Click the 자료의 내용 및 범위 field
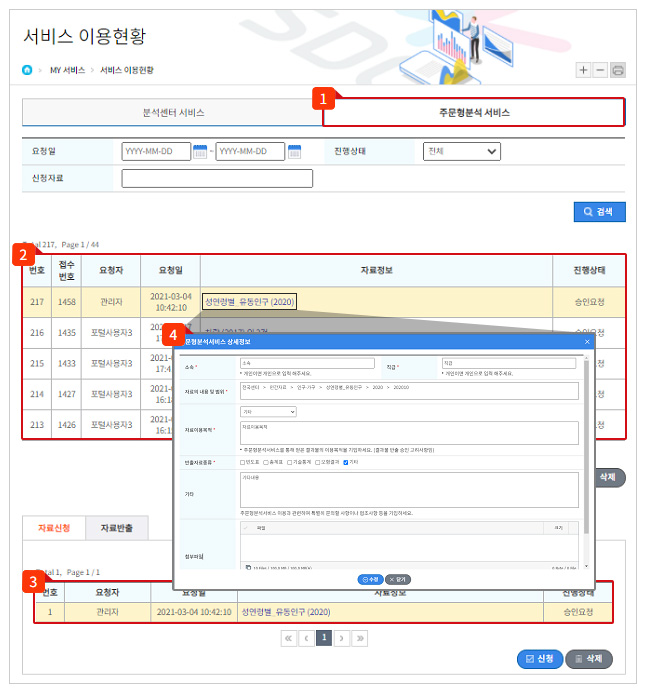Screen dimensions: 645x693 click(x=409, y=391)
